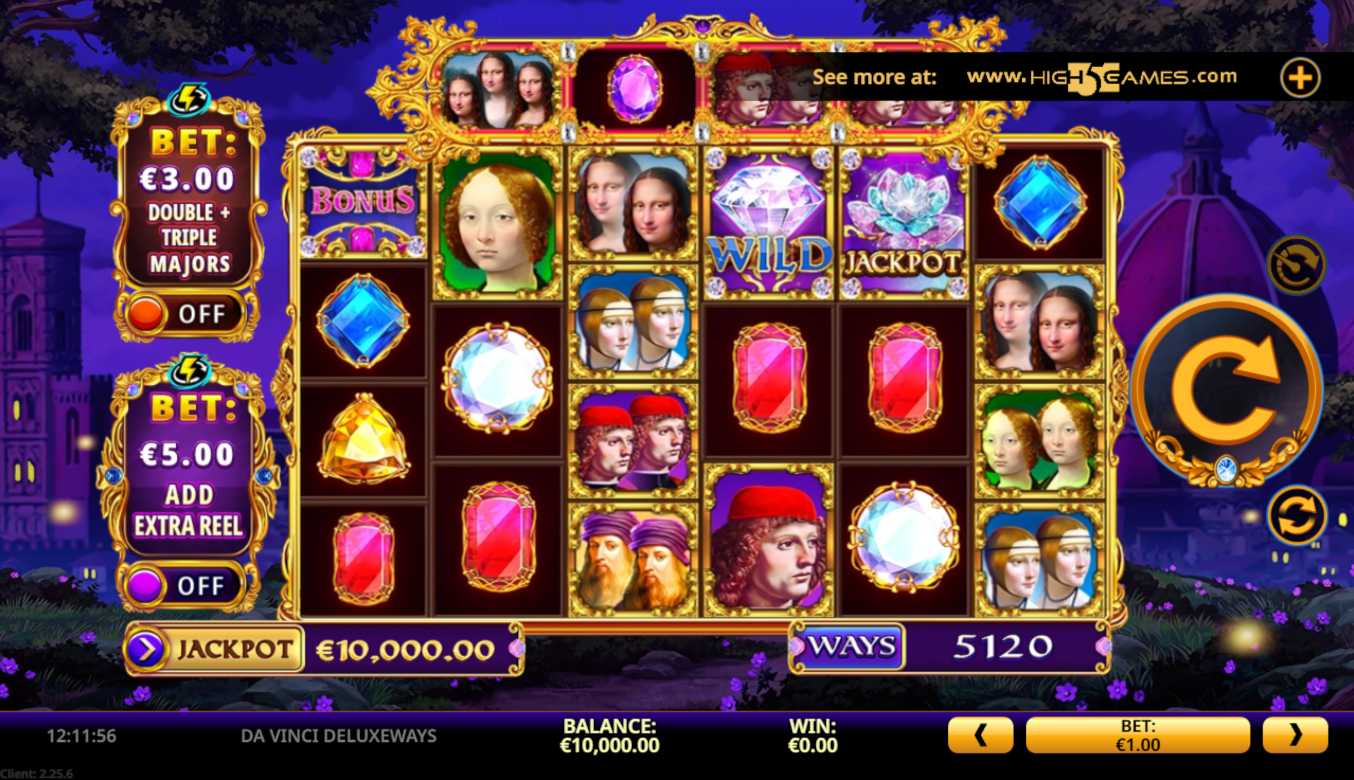Open the www.High5Games.com link

click(1101, 77)
